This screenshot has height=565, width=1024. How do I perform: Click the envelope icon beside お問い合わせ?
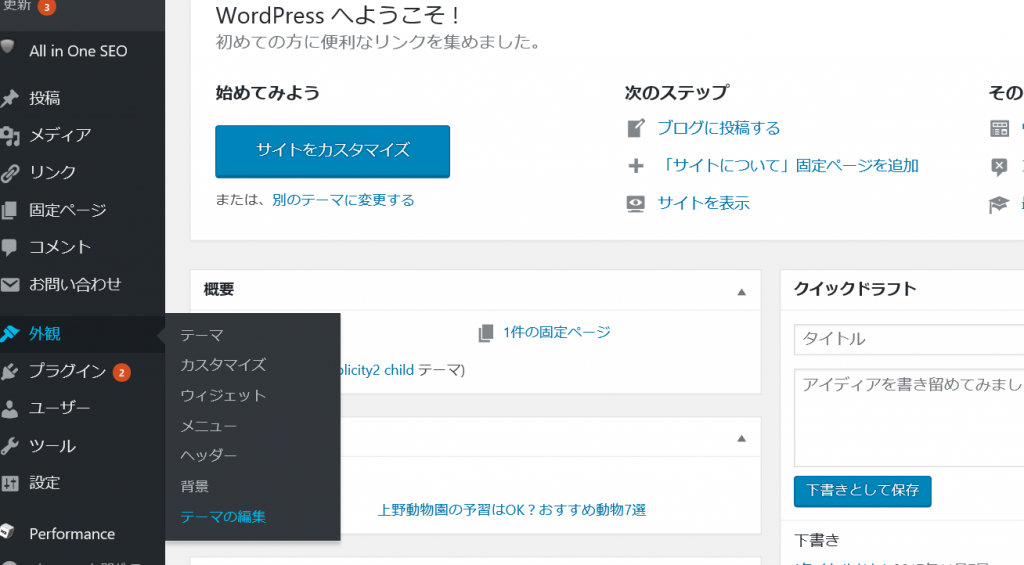pyautogui.click(x=10, y=285)
